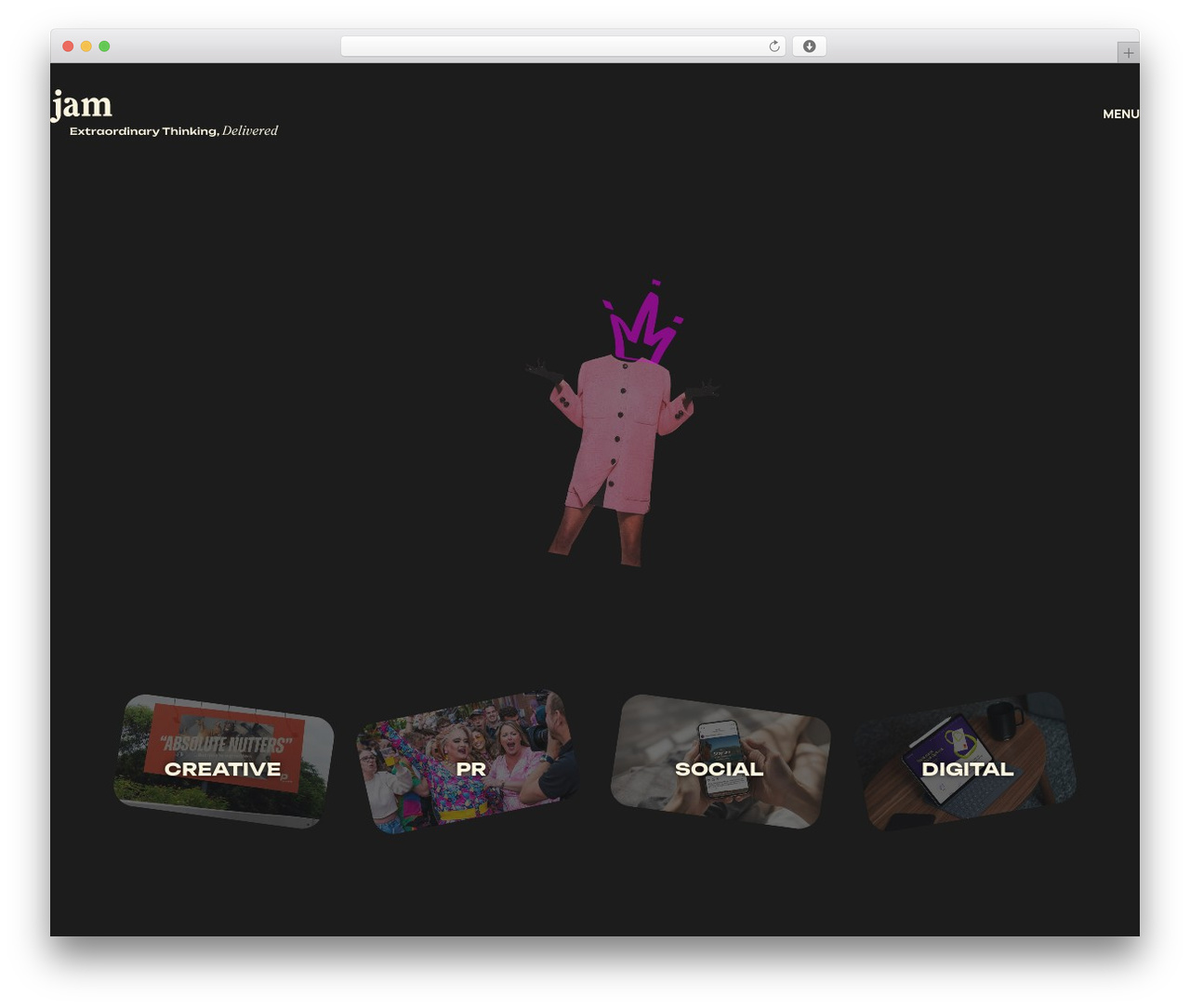Click the 'Extraordinary Thinking, Delivered' tagline
Image resolution: width=1190 pixels, height=1008 pixels.
(x=174, y=131)
